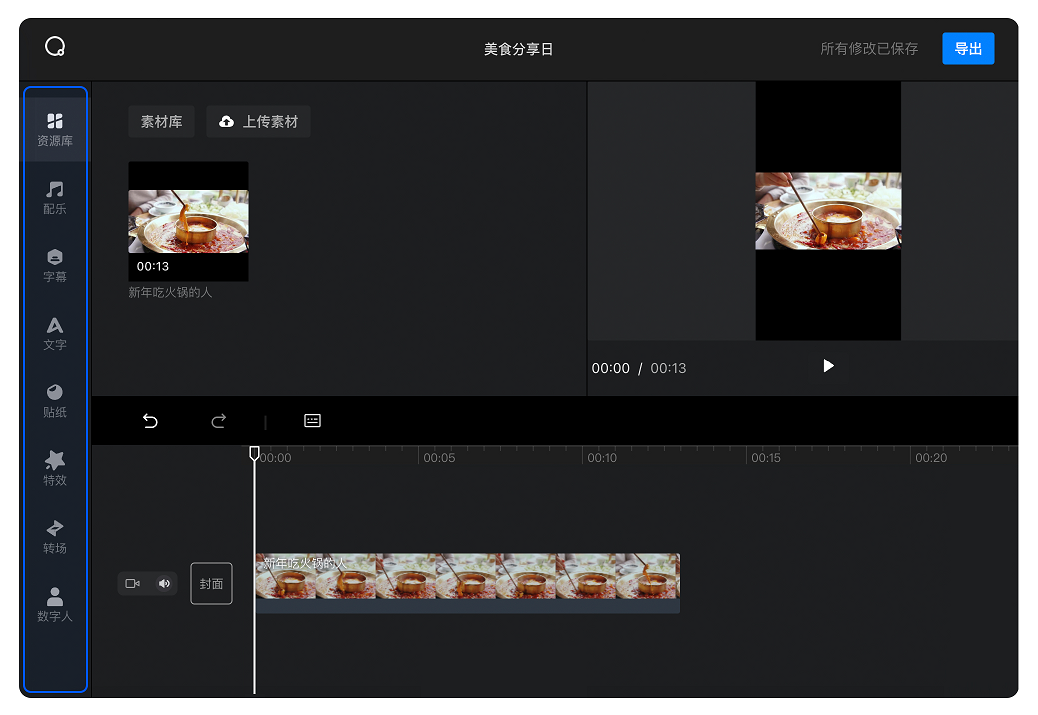1038x715 pixels.
Task: Open the 素材库 material library tab
Action: pyautogui.click(x=162, y=122)
